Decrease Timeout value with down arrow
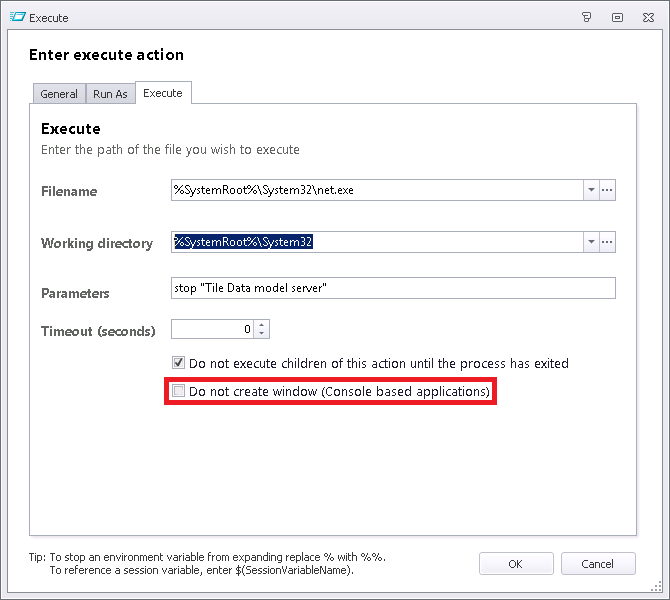Viewport: 670px width, 600px height. pyautogui.click(x=262, y=333)
